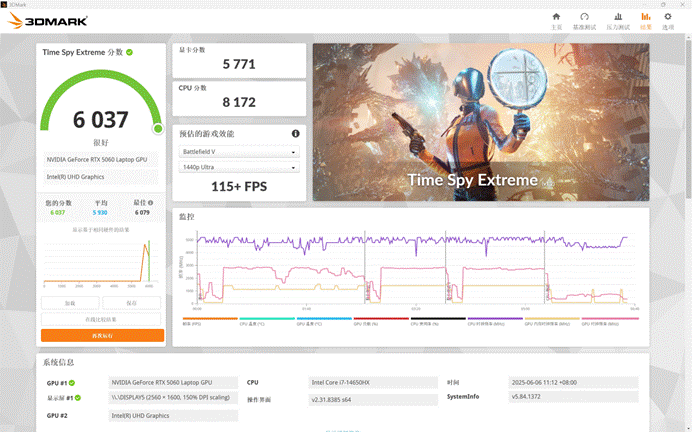
Task: Click the orange run again button
Action: coord(102,335)
